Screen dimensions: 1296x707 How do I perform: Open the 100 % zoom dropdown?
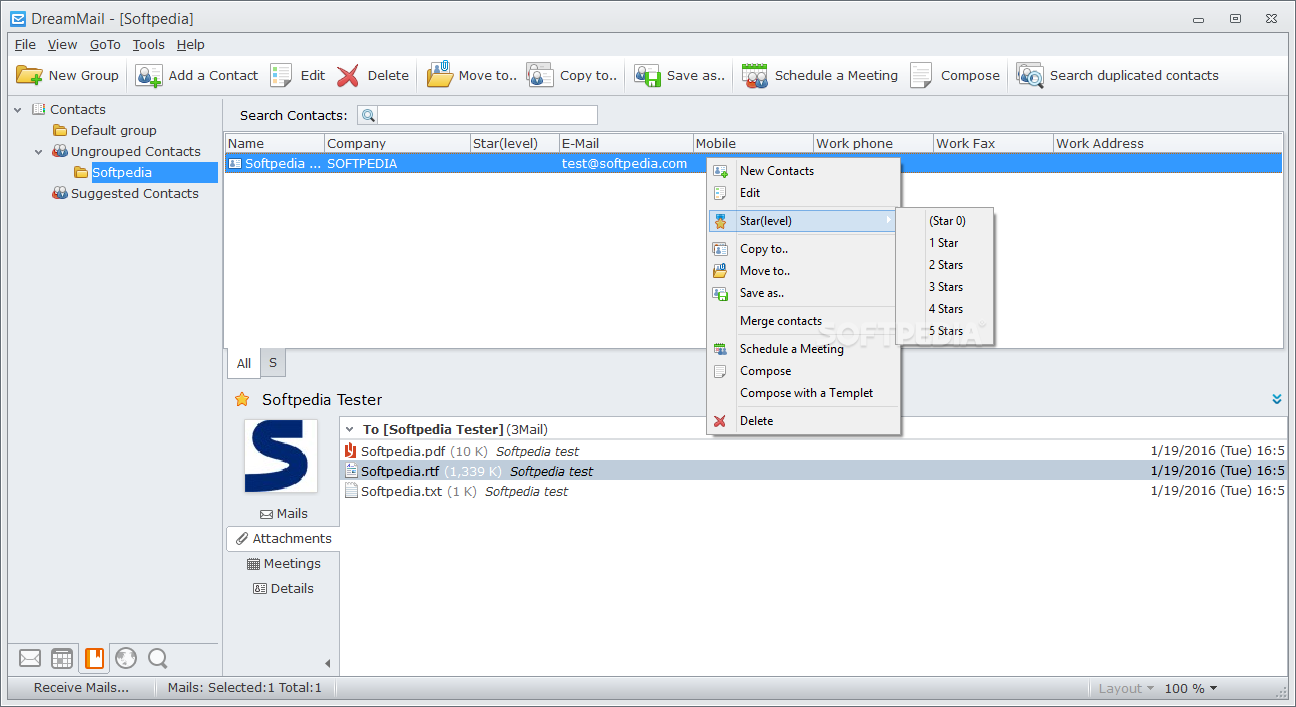pyautogui.click(x=1191, y=688)
